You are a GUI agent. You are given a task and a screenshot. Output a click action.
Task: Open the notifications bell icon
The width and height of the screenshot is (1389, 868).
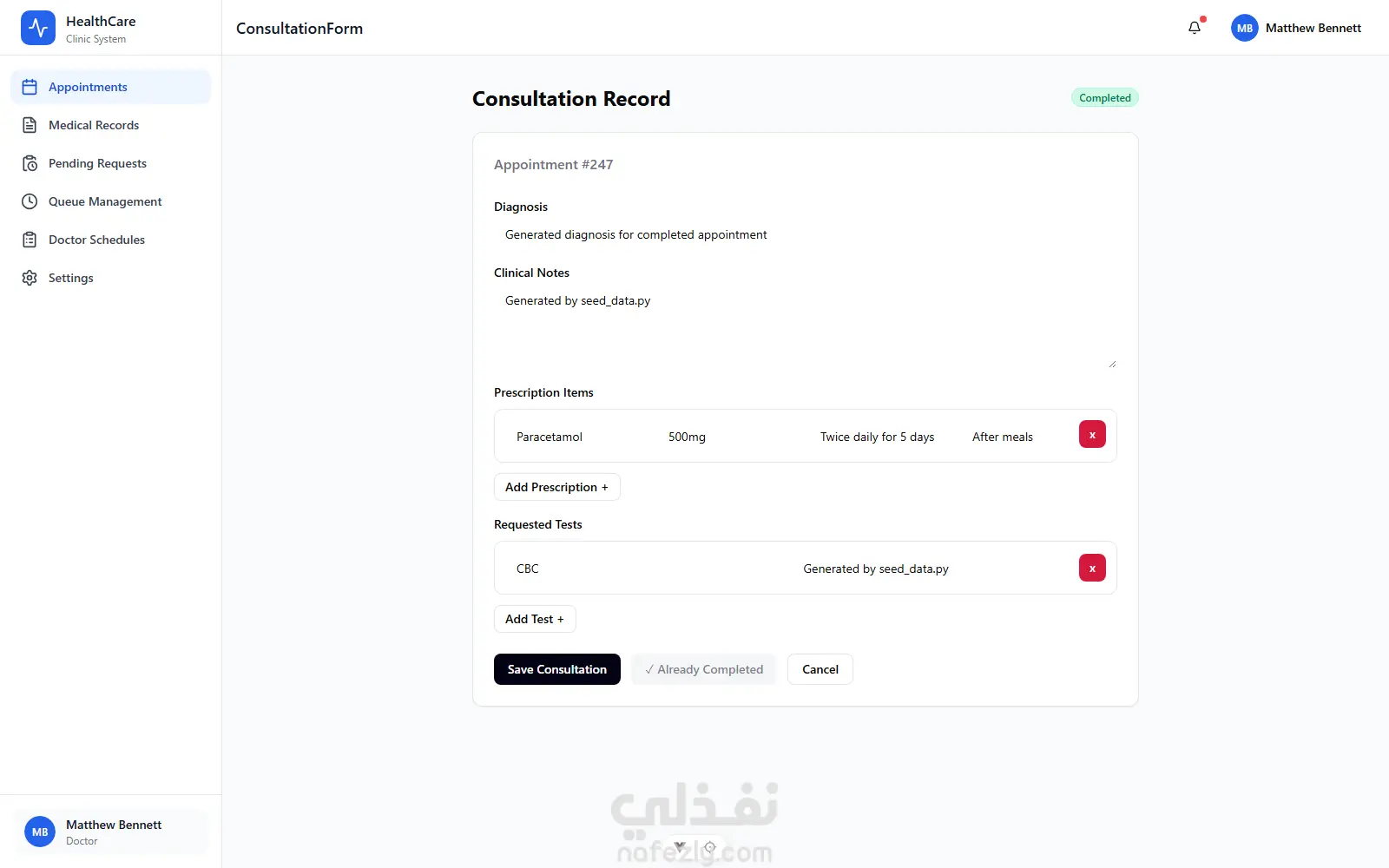[x=1195, y=28]
